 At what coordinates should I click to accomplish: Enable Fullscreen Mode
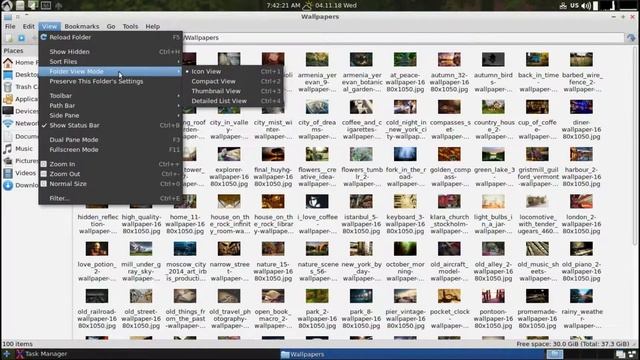(x=110, y=150)
